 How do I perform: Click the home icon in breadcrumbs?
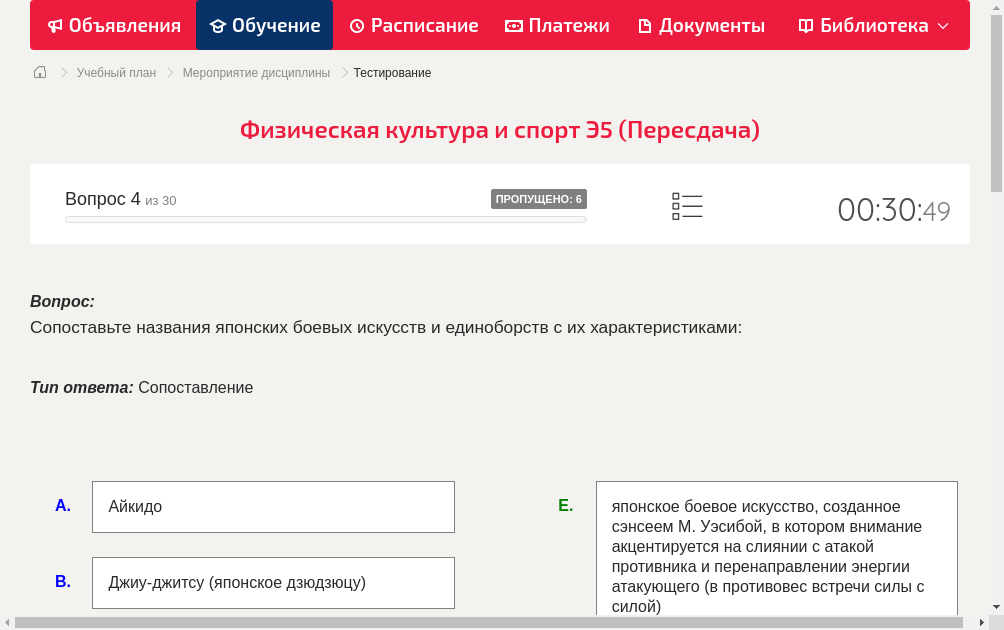click(x=39, y=72)
